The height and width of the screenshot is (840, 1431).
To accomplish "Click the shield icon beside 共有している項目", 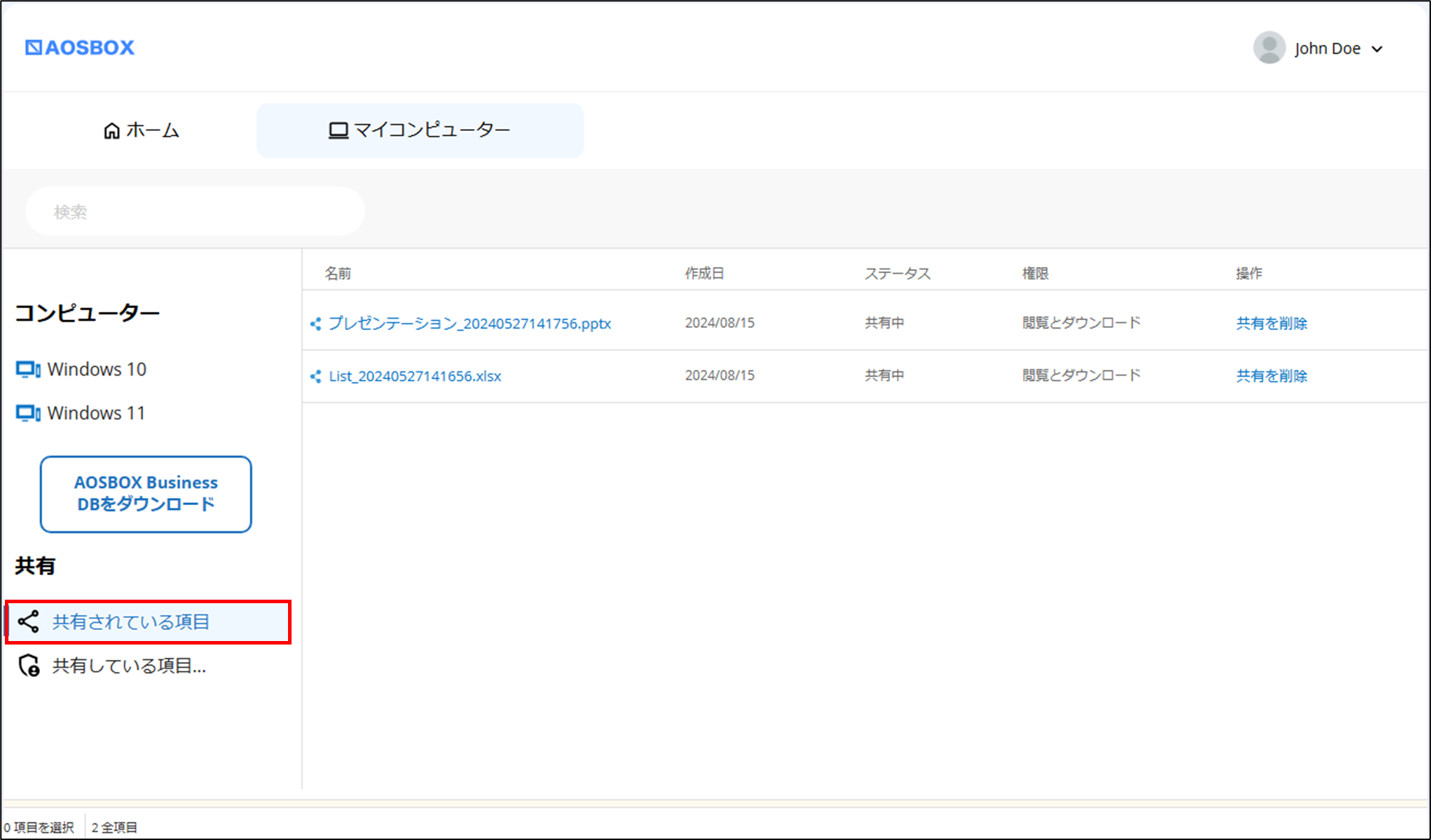I will coord(29,666).
